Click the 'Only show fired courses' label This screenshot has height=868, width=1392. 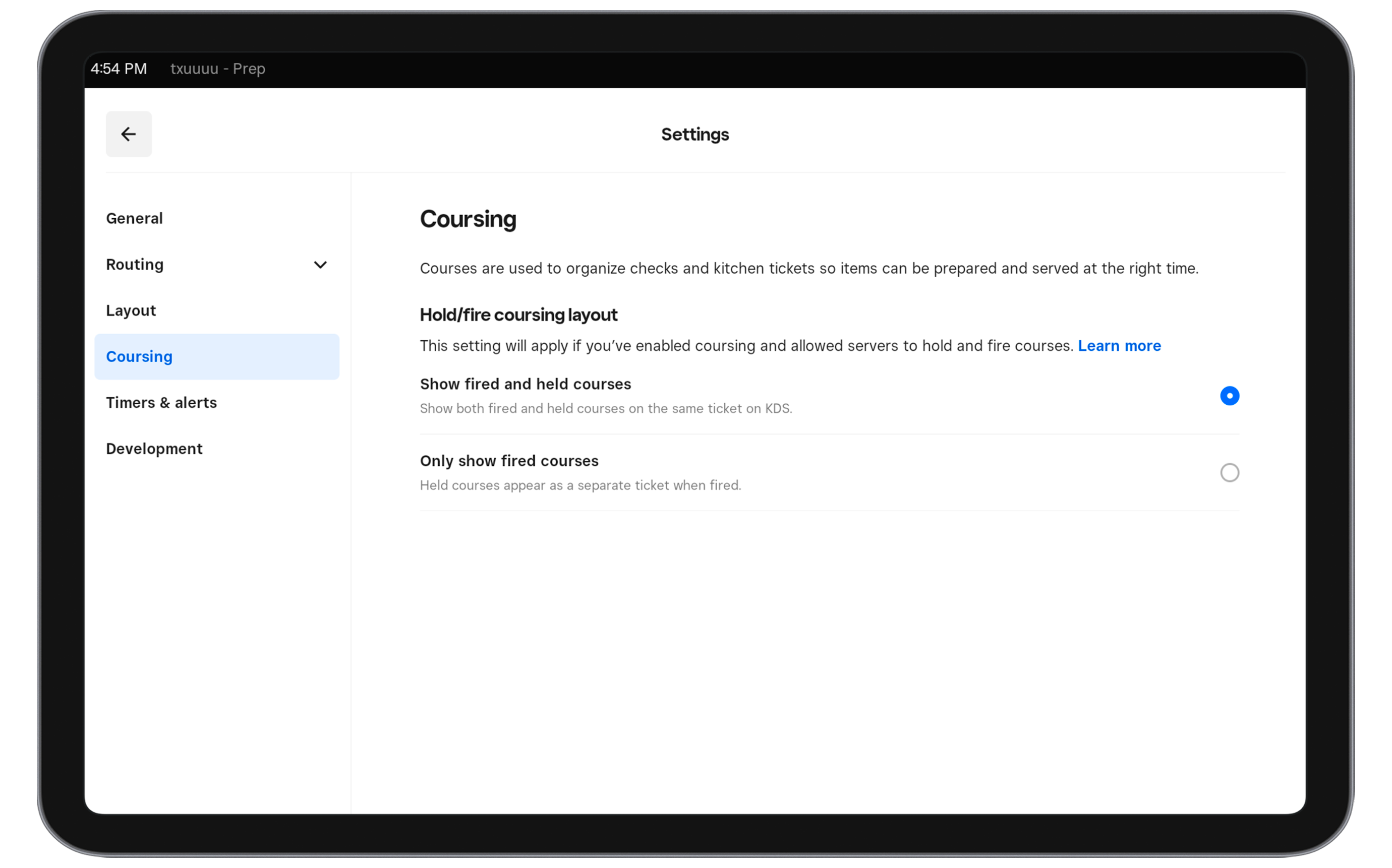[509, 461]
